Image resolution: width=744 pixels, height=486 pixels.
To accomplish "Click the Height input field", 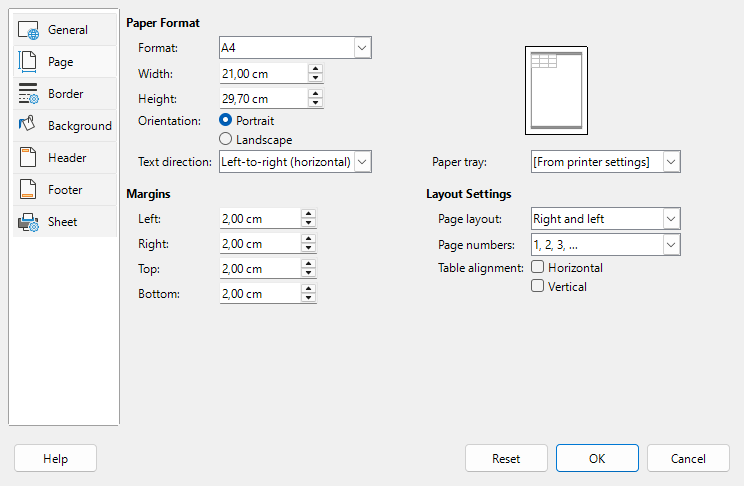I will tap(264, 99).
